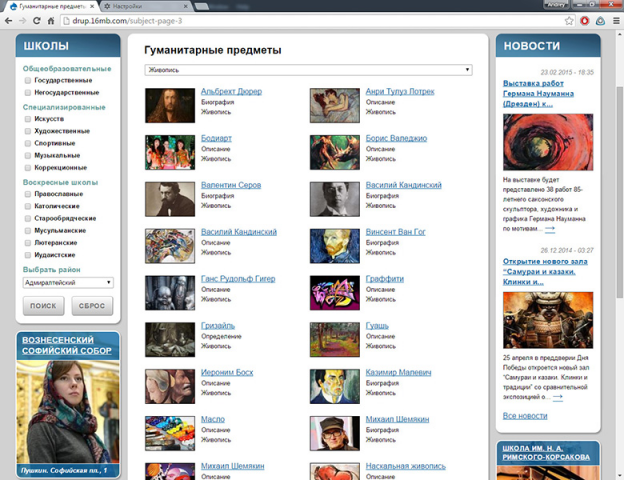The image size is (624, 480).
Task: Open the Анри Тулуз Лотрек link
Action: pos(400,91)
